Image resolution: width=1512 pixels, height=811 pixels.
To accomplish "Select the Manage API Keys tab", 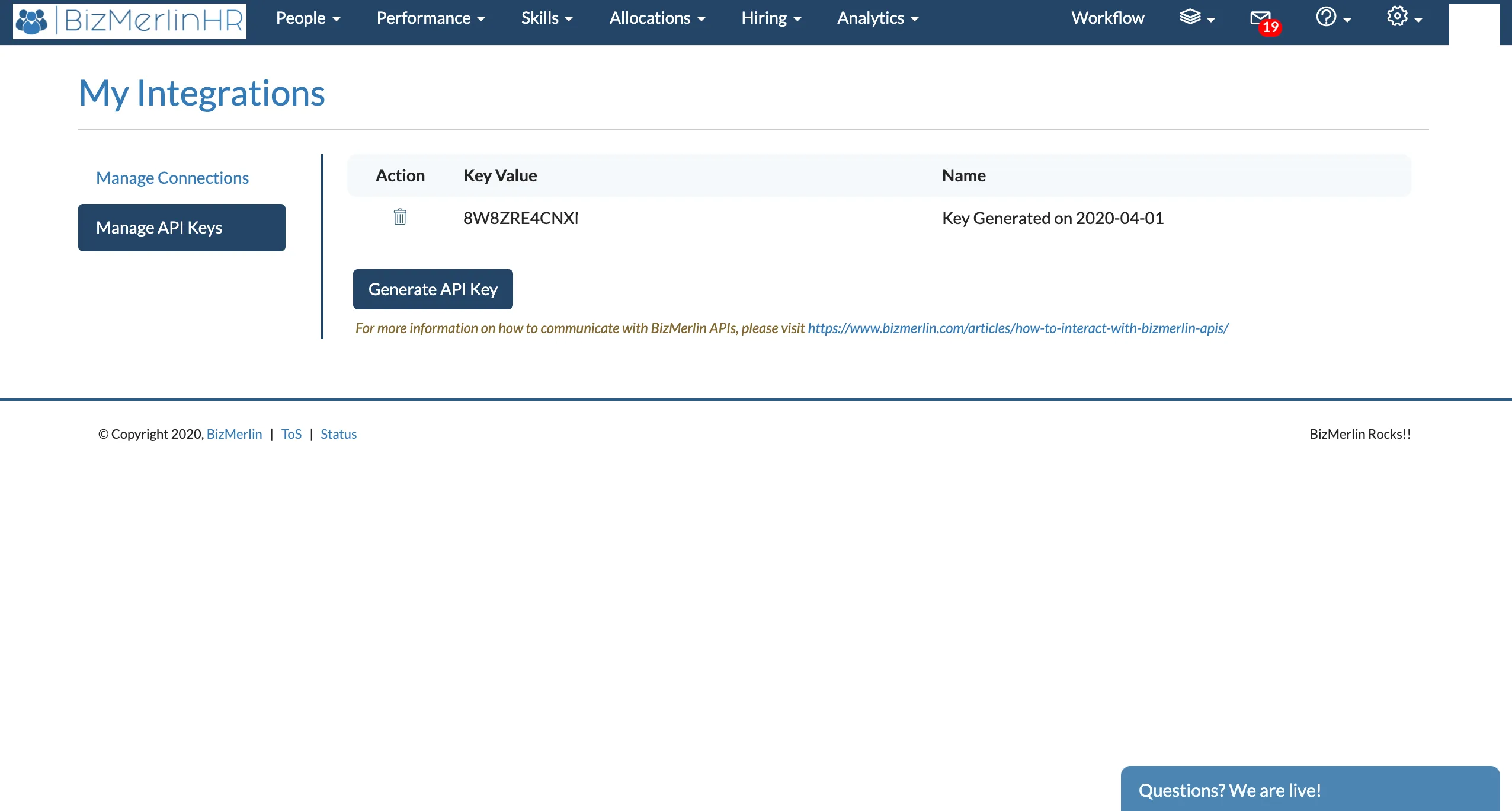I will [x=181, y=228].
